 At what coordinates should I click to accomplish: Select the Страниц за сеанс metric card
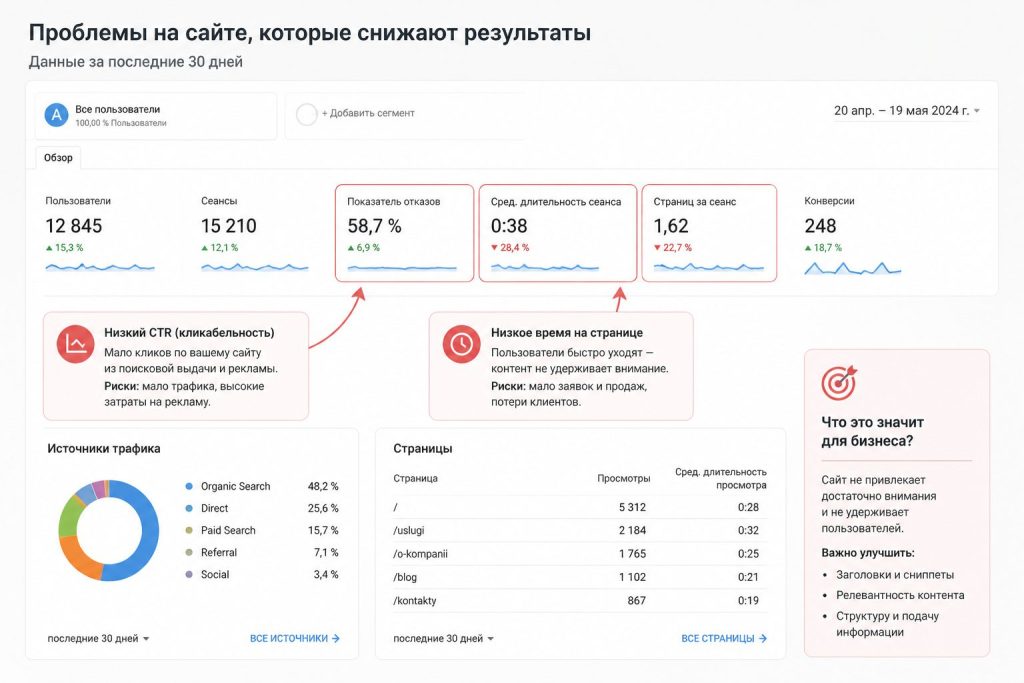coord(709,233)
